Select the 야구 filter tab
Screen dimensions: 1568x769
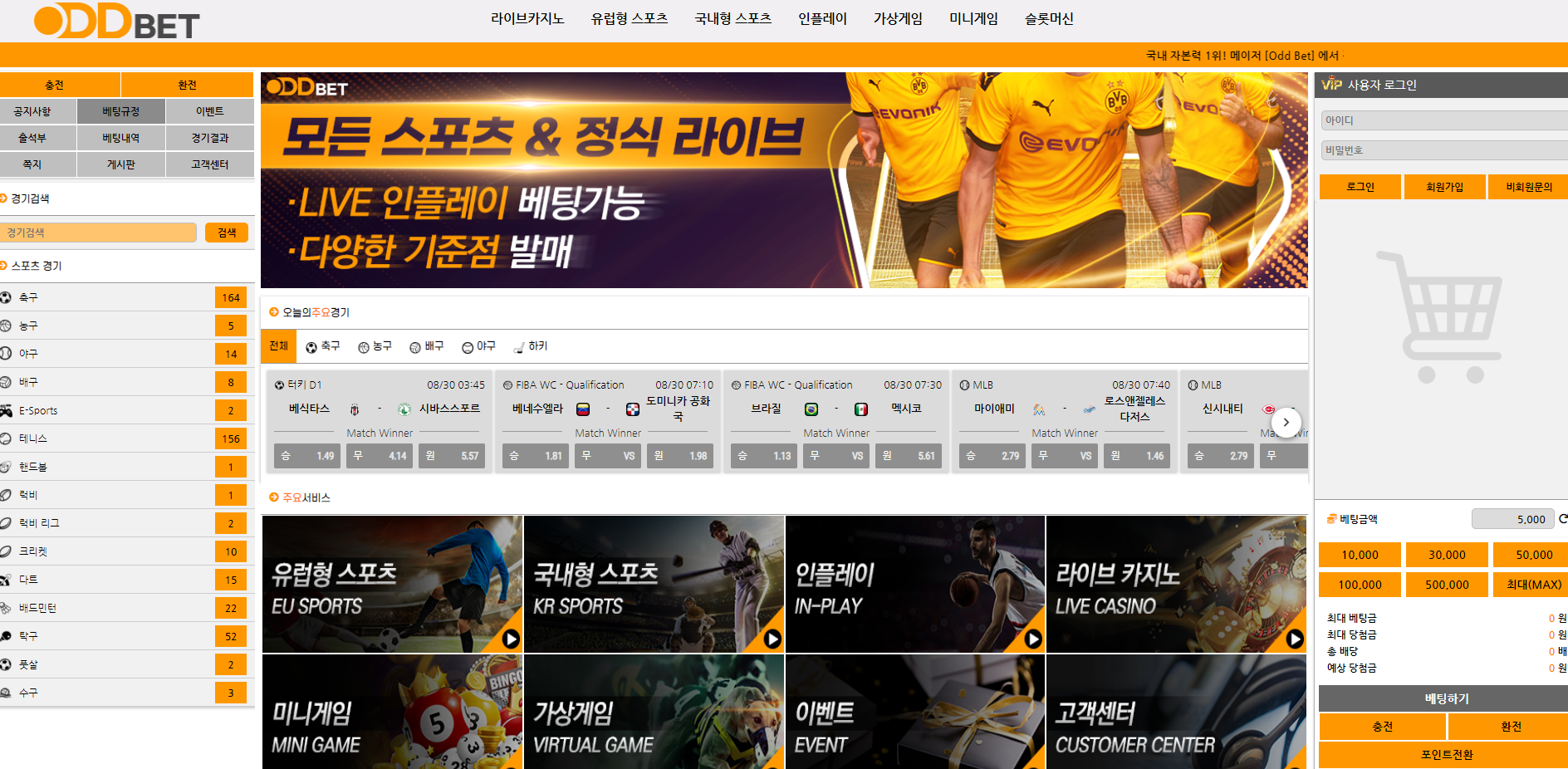tap(478, 346)
